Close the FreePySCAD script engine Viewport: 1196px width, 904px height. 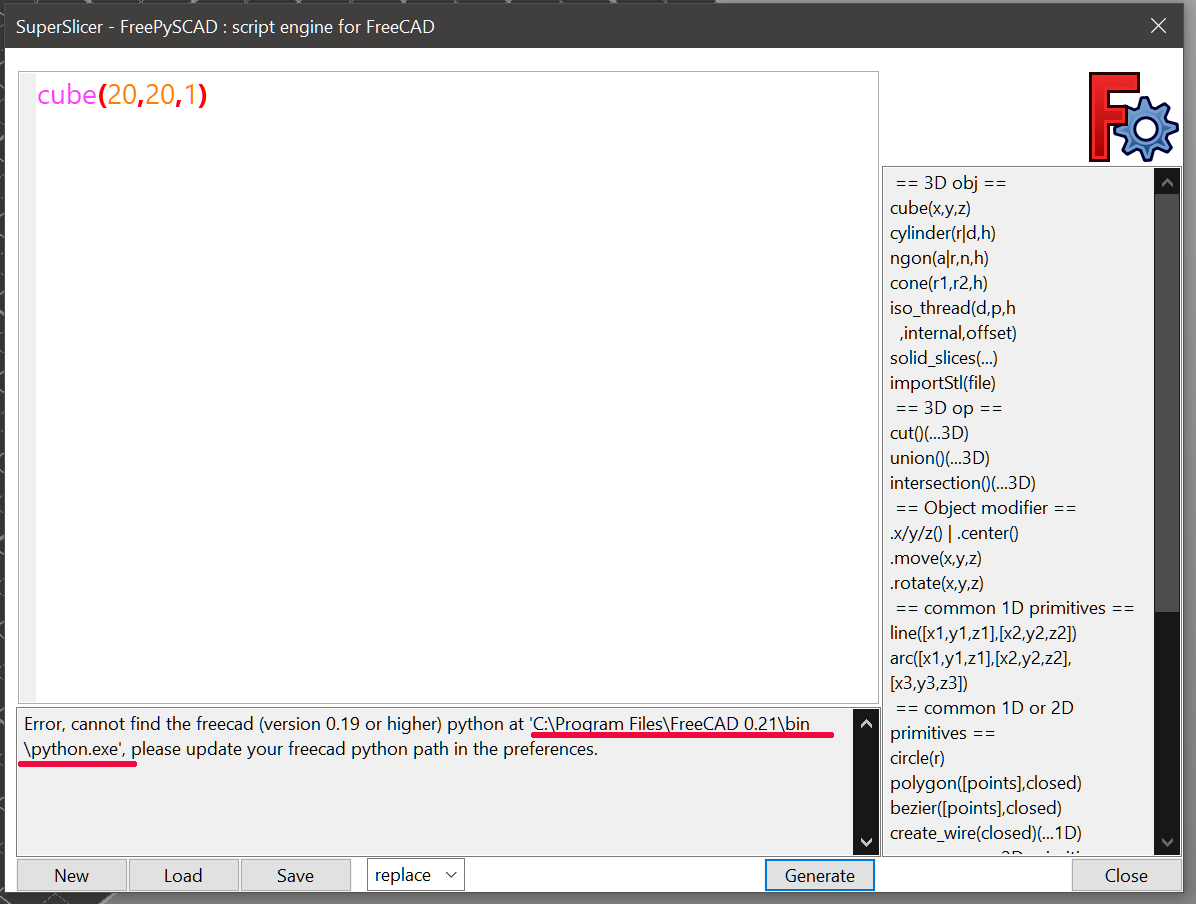pyautogui.click(x=1127, y=874)
